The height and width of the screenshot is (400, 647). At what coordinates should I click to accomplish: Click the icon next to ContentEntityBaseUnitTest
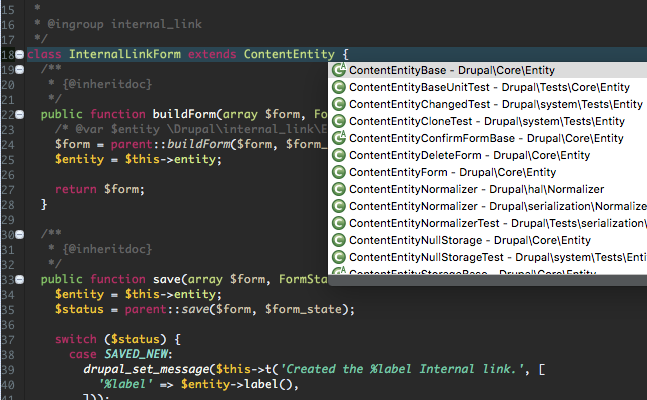339,87
